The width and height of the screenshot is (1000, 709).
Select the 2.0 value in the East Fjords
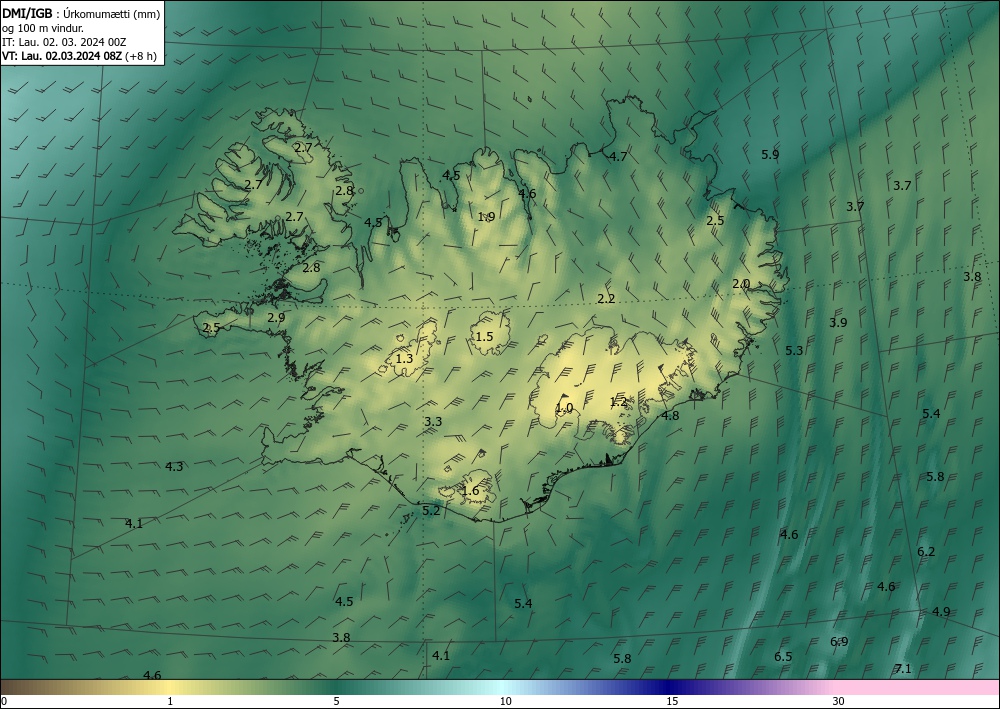pos(741,284)
